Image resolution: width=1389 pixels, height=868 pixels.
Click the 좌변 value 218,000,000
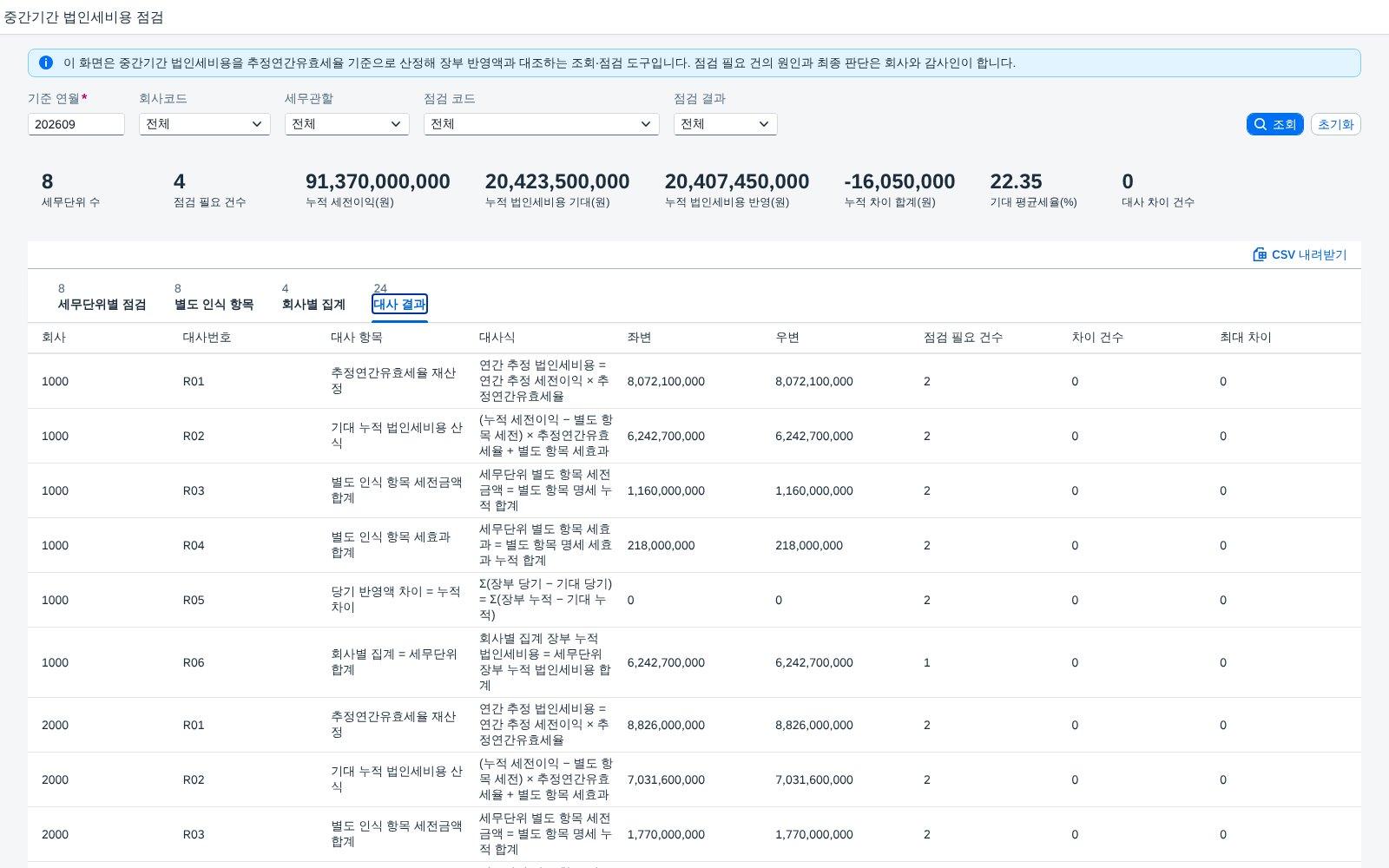pos(661,545)
